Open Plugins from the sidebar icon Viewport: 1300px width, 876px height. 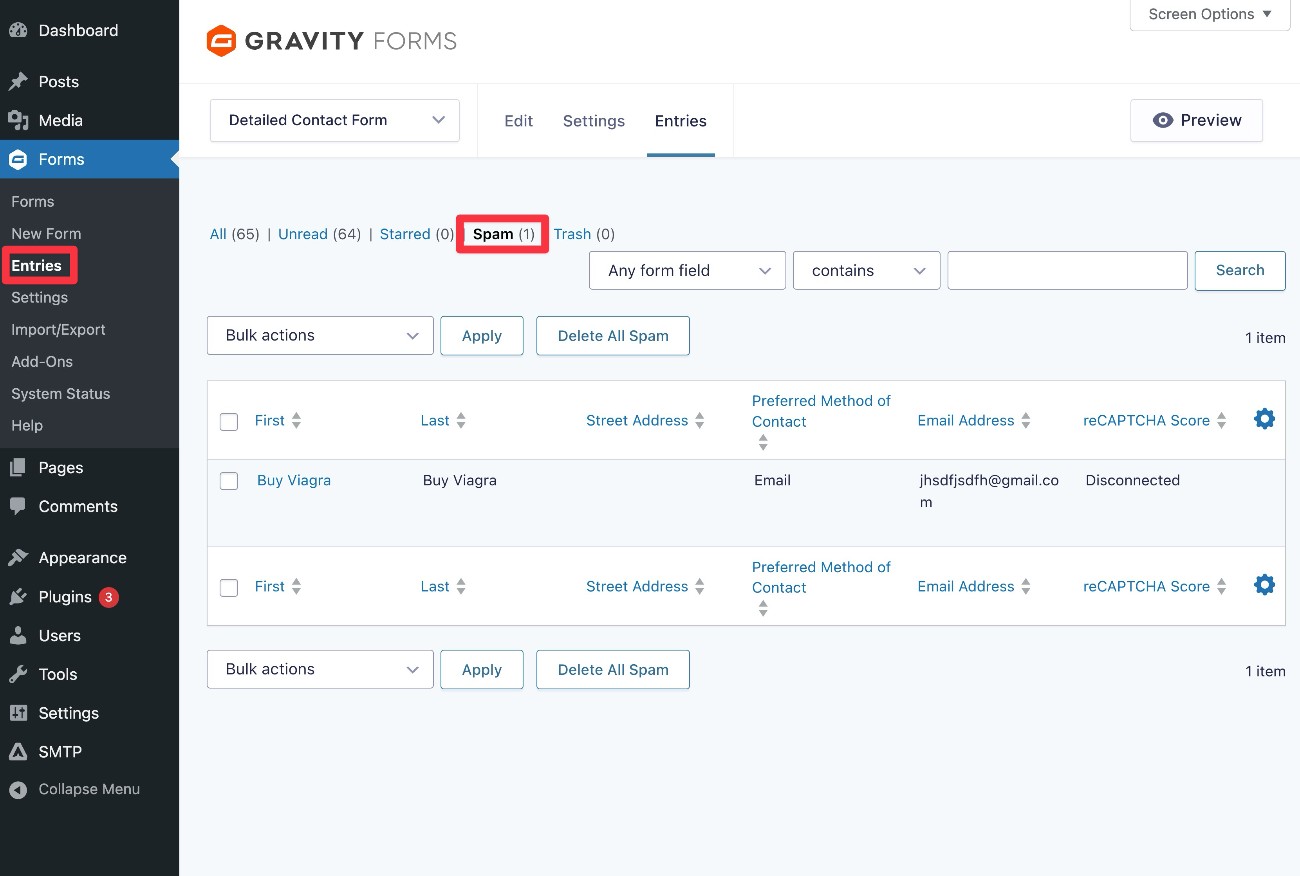[x=18, y=597]
